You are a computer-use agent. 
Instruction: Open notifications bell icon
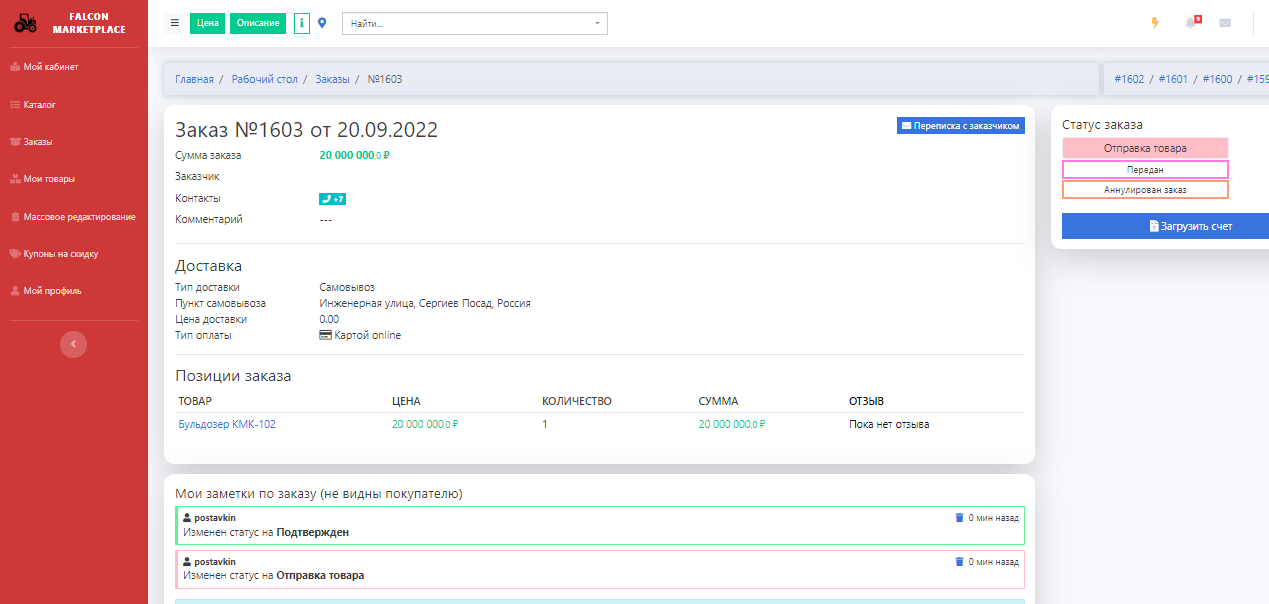[1191, 23]
